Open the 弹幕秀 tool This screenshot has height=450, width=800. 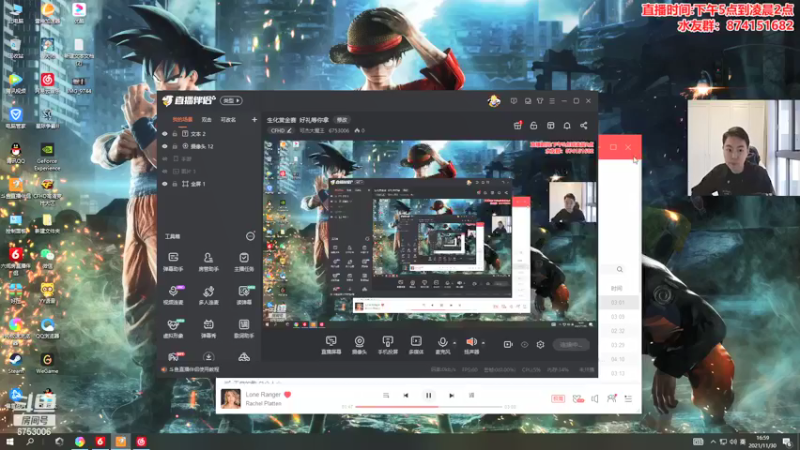(208, 328)
